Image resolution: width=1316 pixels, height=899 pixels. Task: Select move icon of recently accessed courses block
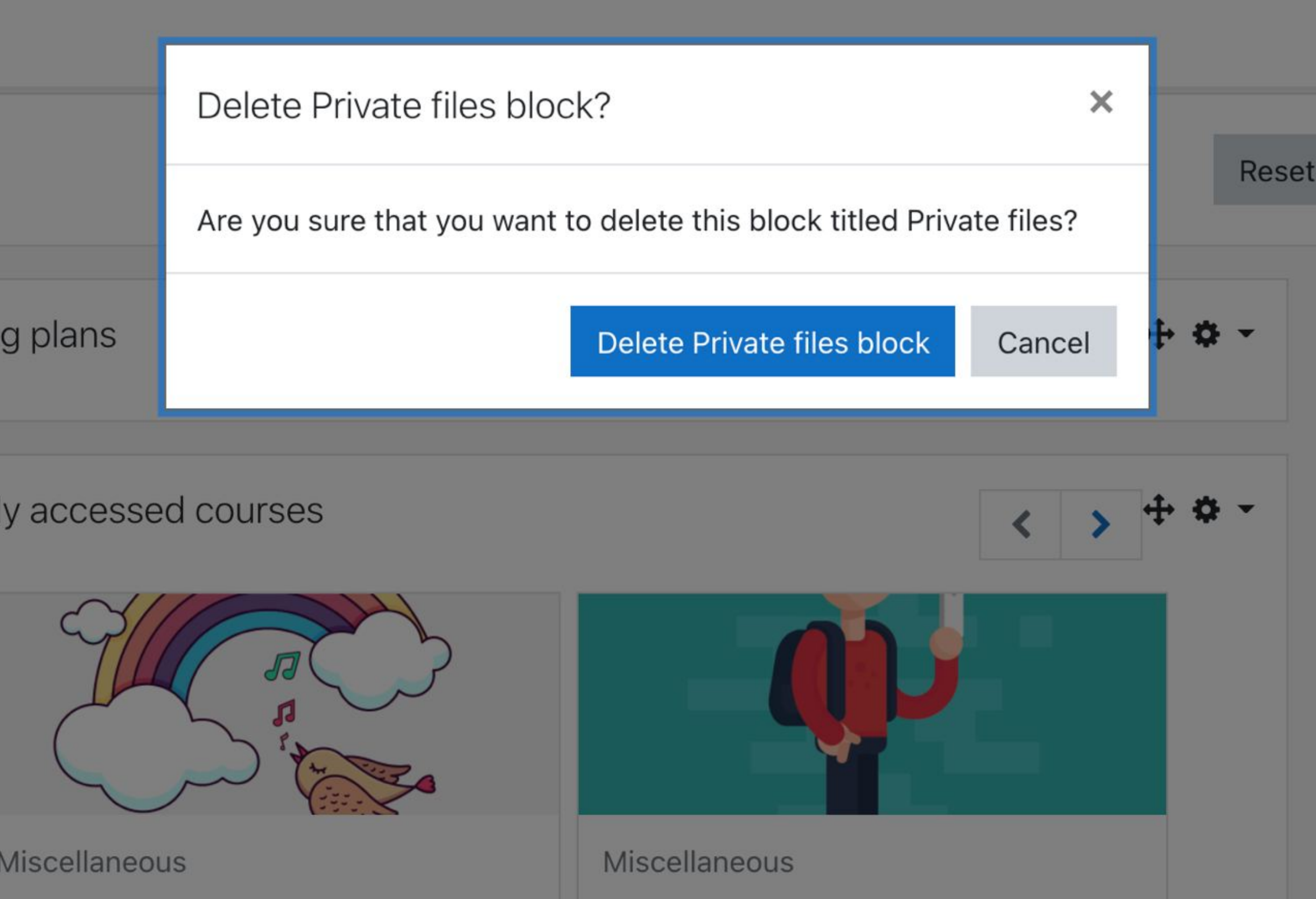(1159, 509)
